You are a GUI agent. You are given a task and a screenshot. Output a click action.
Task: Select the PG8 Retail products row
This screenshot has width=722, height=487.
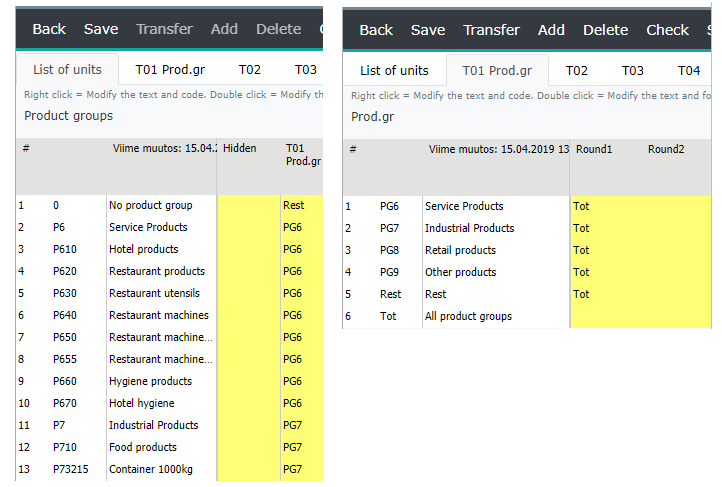[x=460, y=250]
